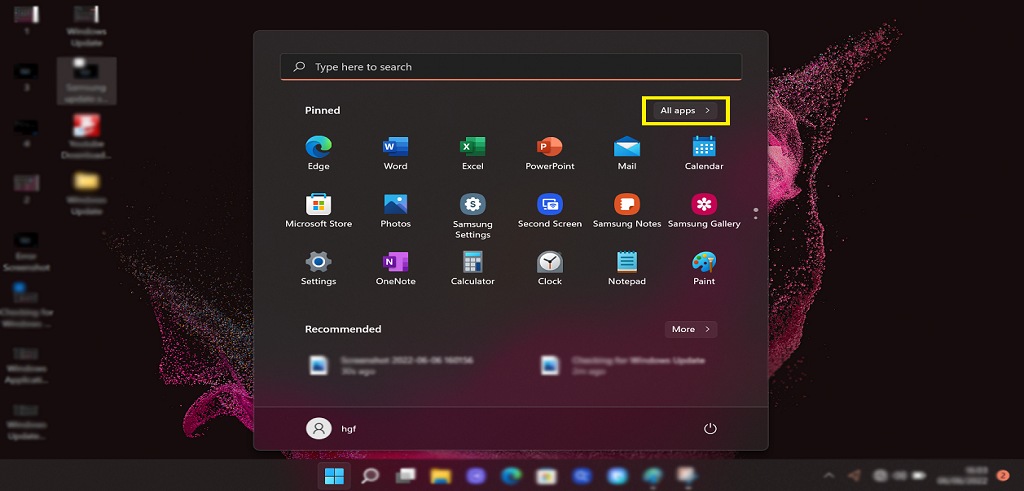
Task: Launch Microsoft Store
Action: [318, 211]
